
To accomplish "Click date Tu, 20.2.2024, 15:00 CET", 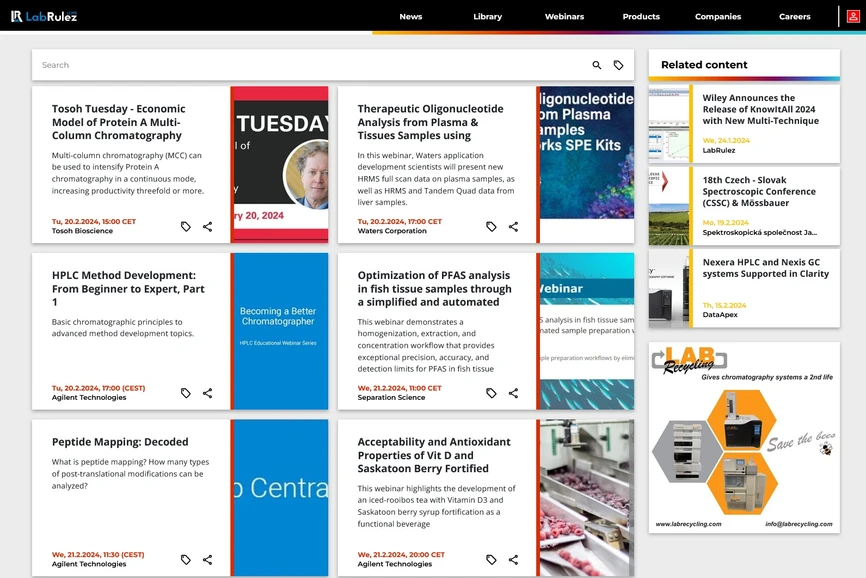I will tap(94, 221).
